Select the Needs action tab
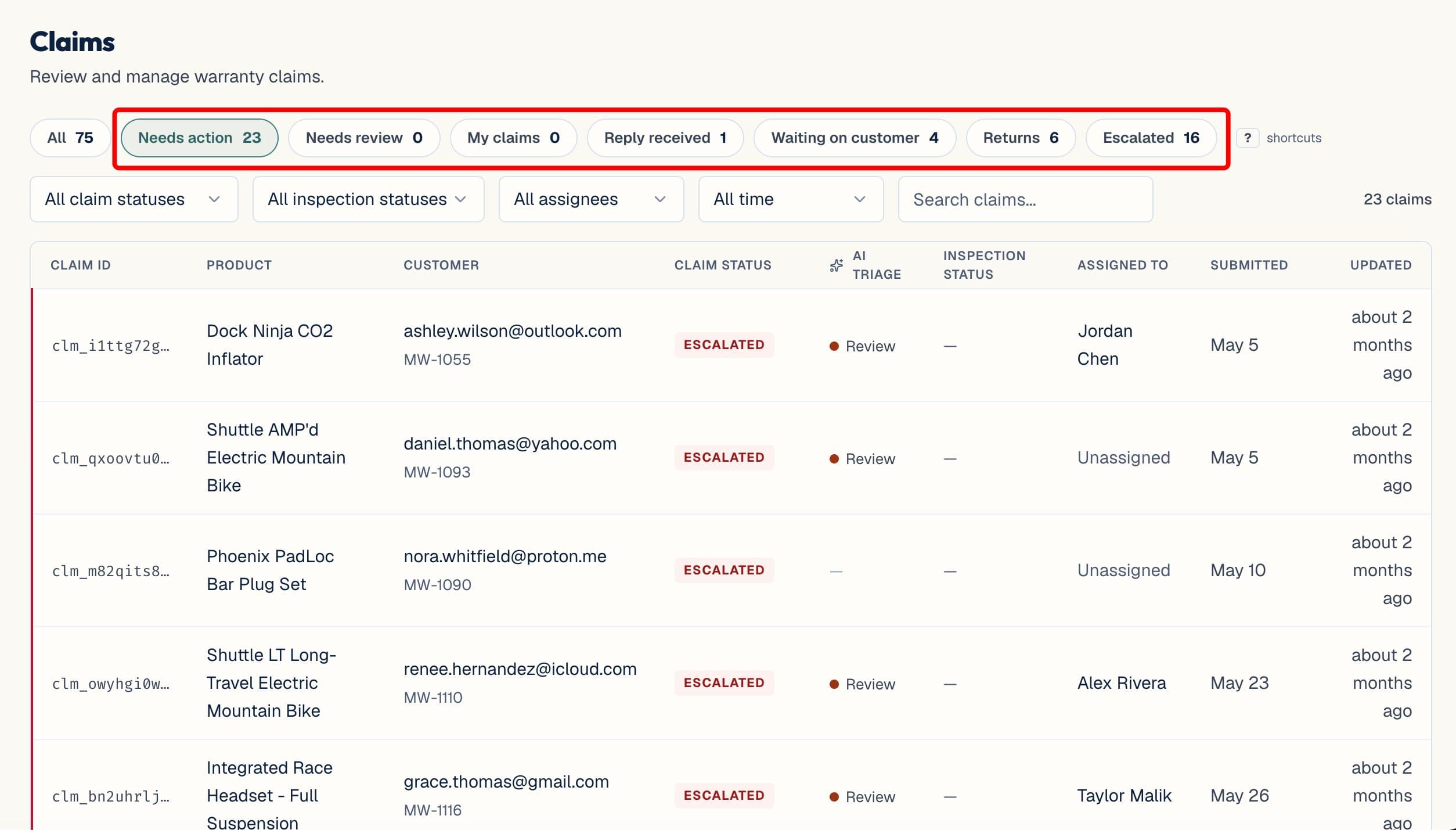 (x=199, y=138)
